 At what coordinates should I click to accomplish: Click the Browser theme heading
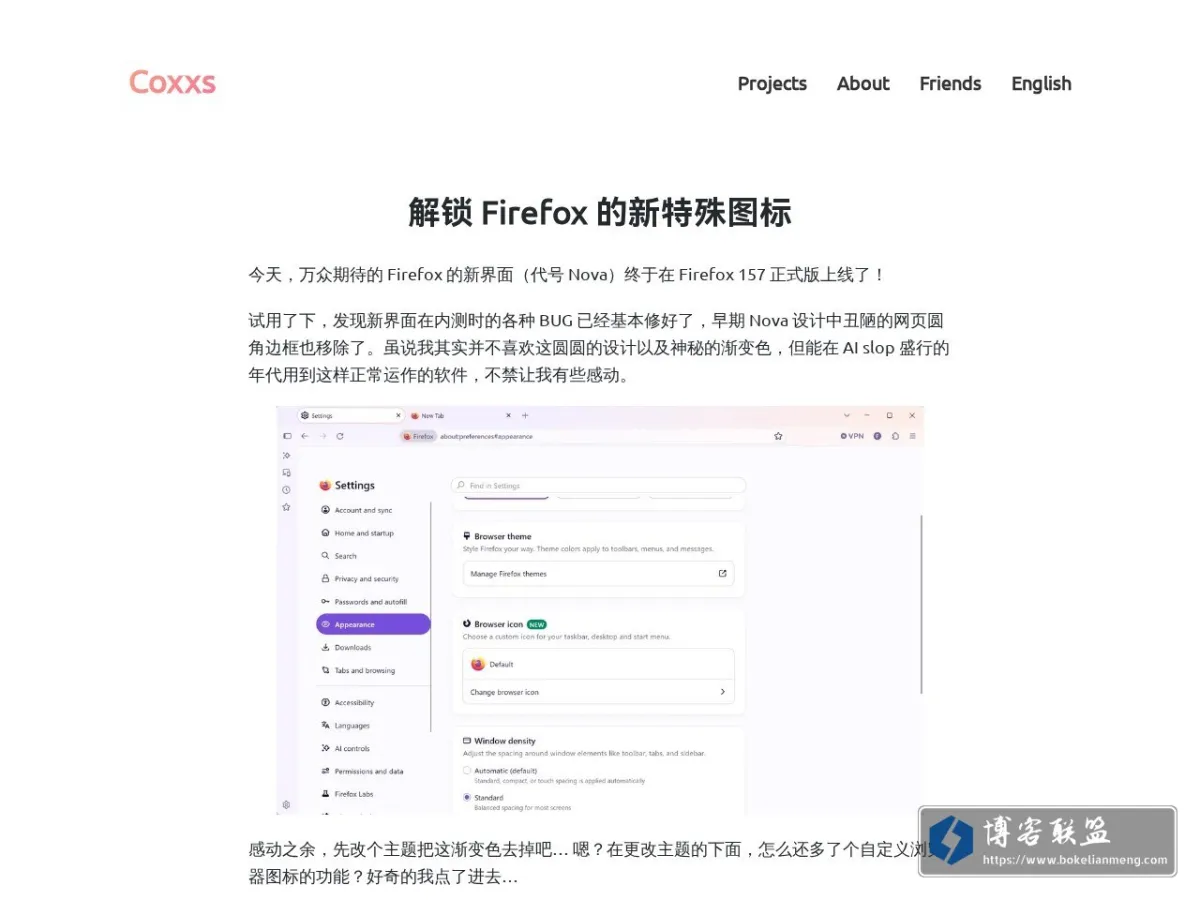tap(503, 537)
